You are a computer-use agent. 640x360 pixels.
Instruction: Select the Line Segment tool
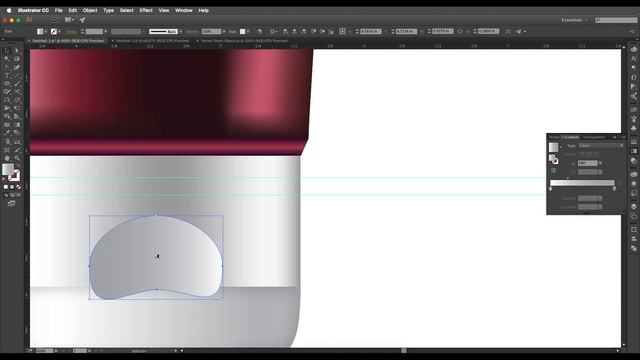click(x=17, y=76)
